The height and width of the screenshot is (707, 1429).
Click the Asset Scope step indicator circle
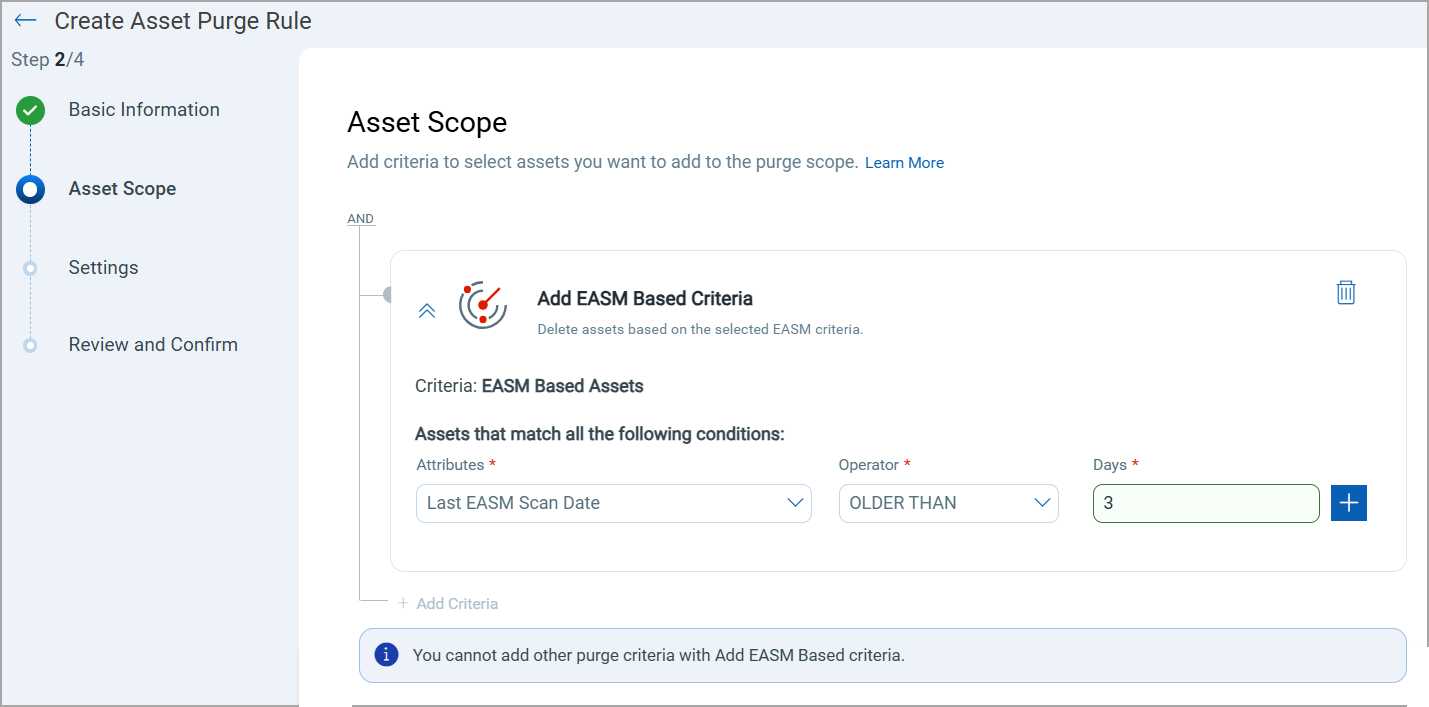[30, 189]
